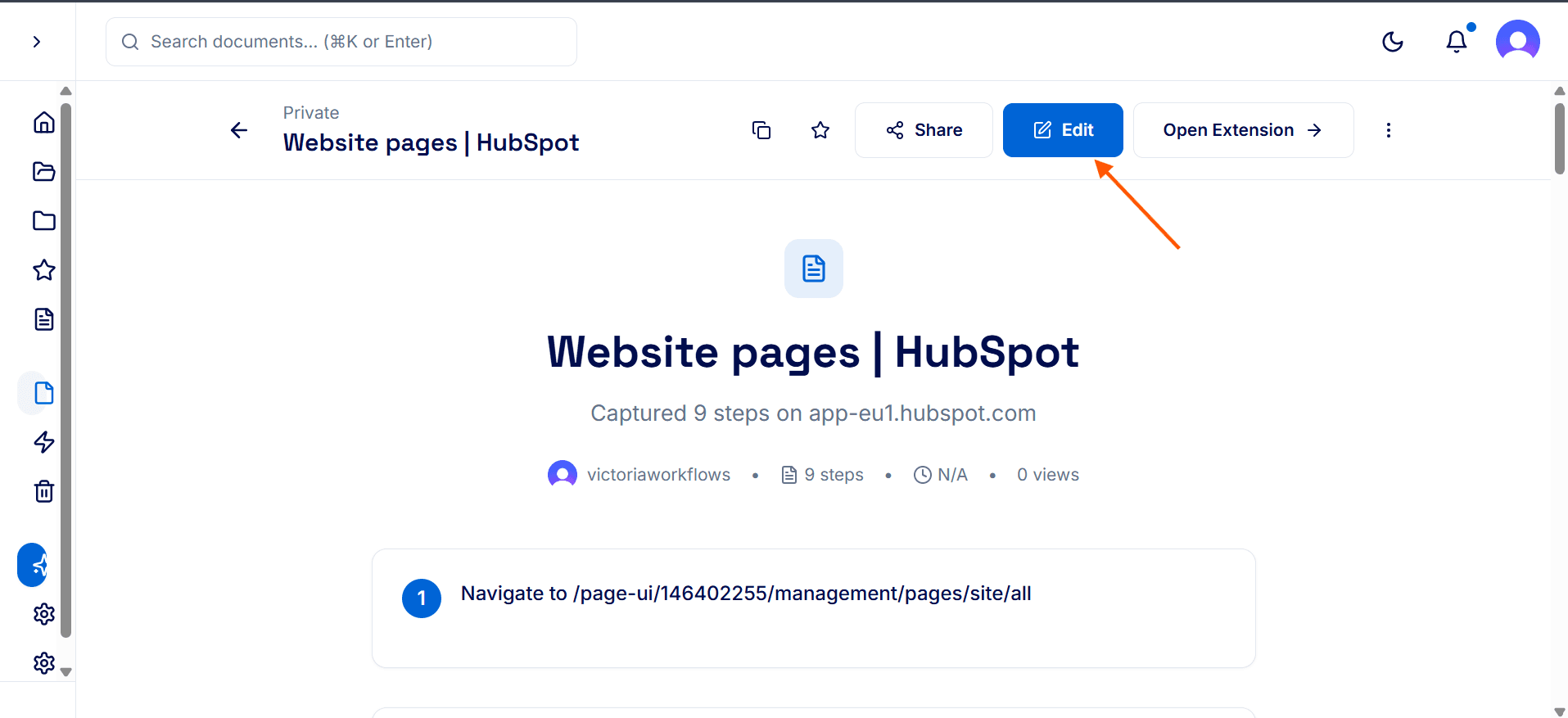Click the main page scrollbar down arrow

1560,711
